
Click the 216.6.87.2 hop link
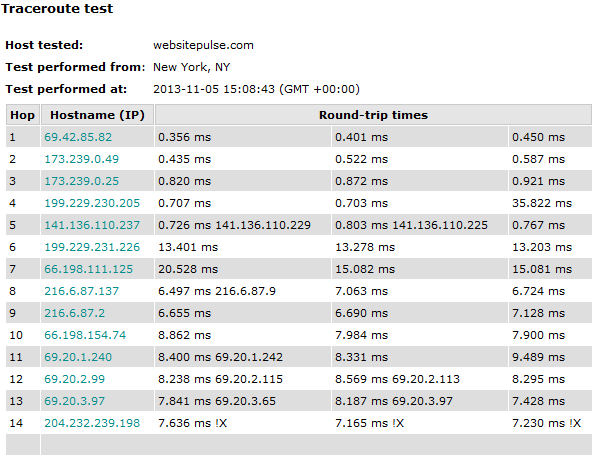[74, 313]
